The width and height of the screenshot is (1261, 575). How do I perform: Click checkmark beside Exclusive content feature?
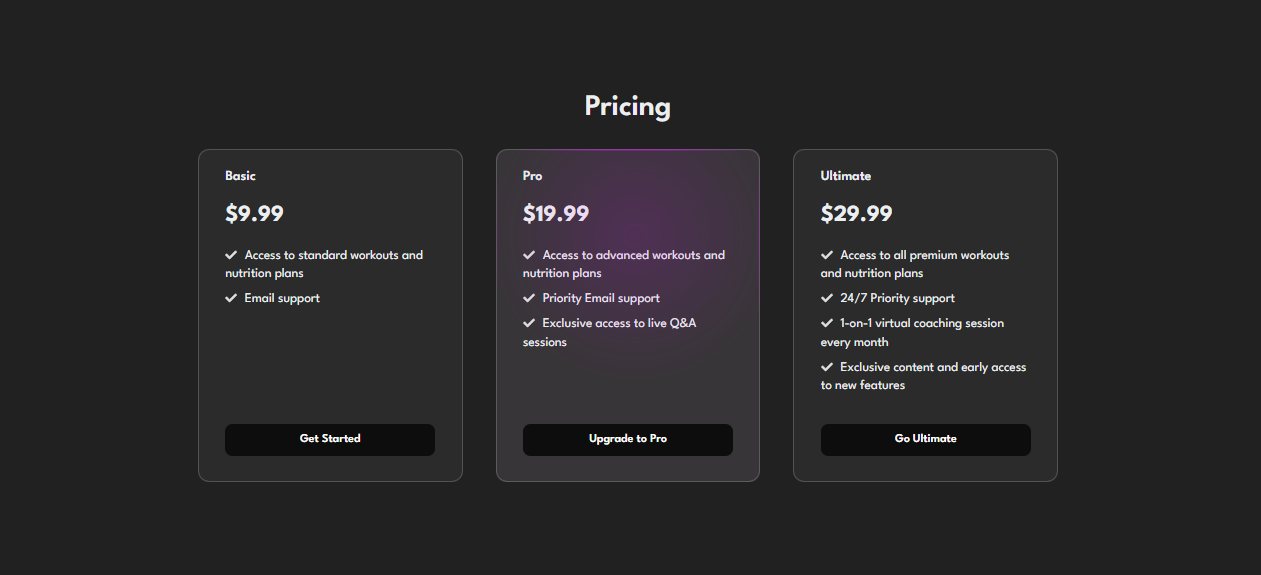click(827, 367)
